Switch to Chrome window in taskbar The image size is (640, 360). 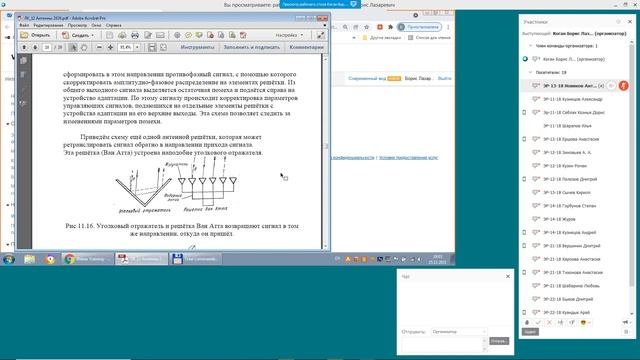pos(88,259)
